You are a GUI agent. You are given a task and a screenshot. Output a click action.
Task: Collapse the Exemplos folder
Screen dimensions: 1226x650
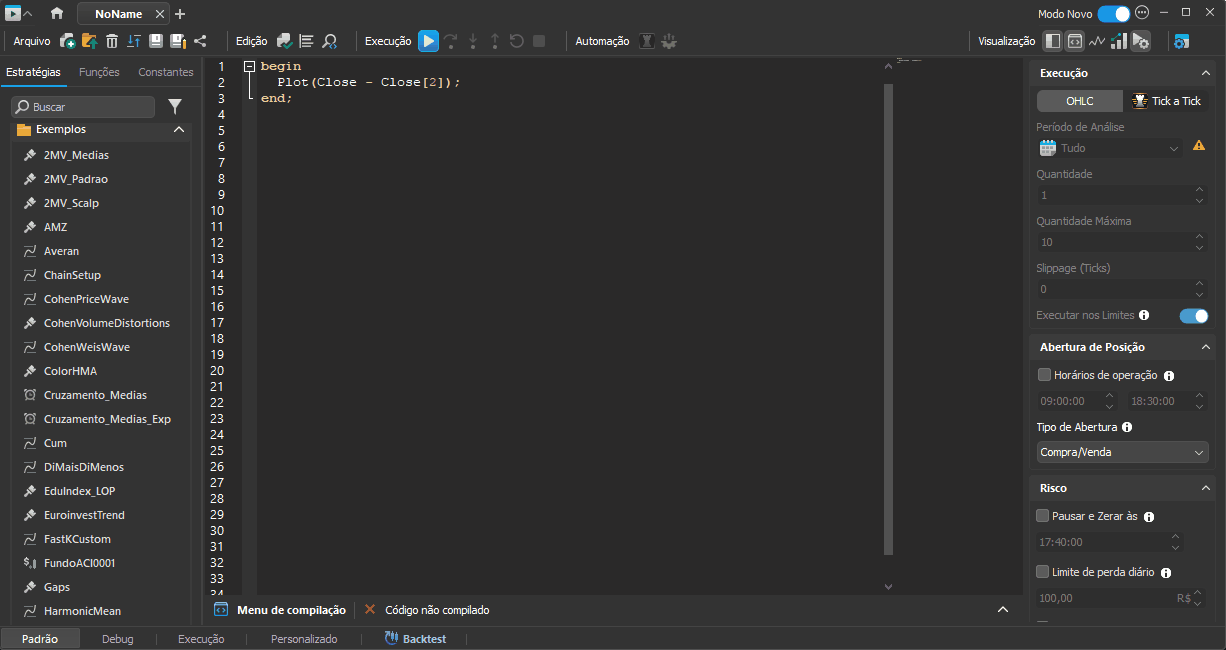pyautogui.click(x=179, y=130)
